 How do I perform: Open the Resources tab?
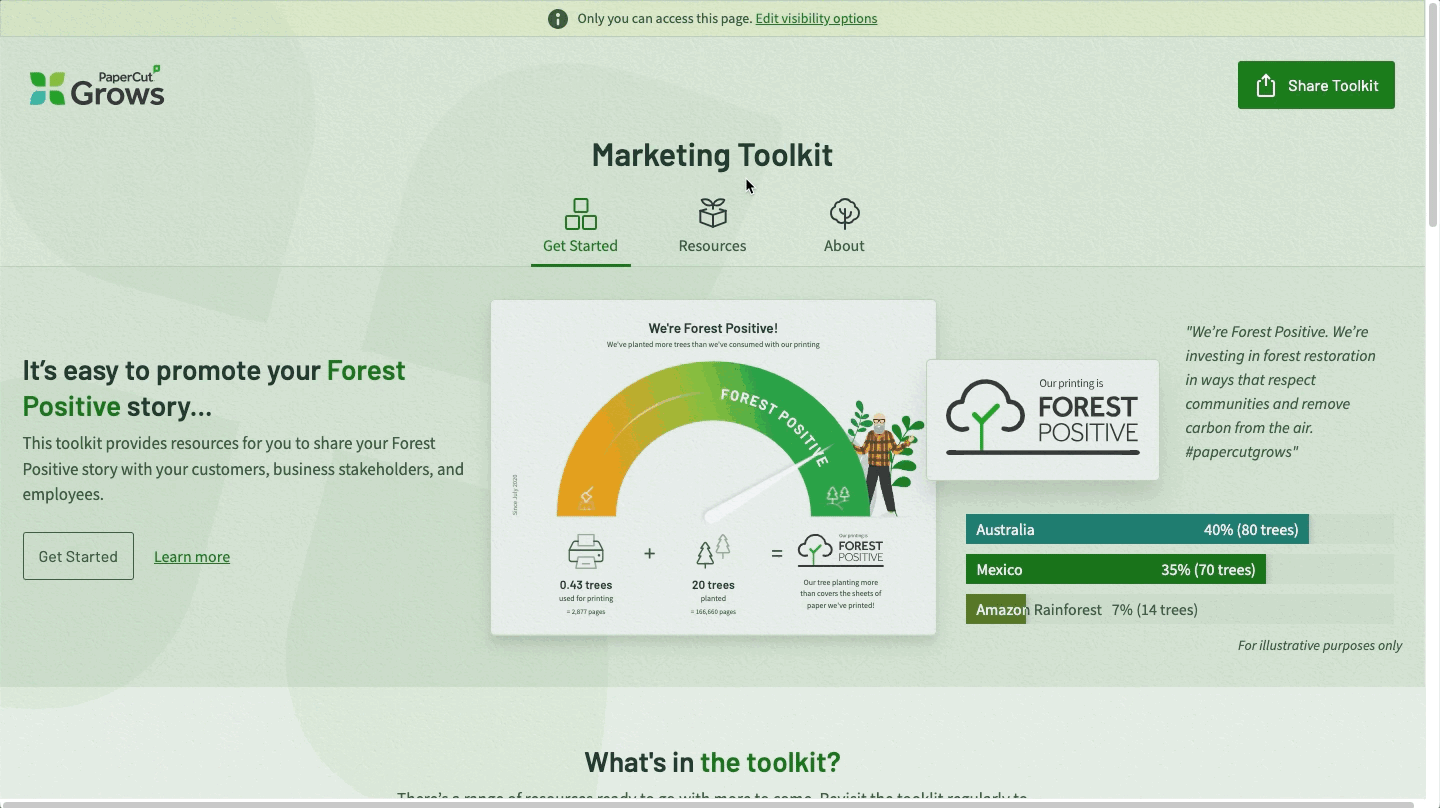[x=712, y=246]
